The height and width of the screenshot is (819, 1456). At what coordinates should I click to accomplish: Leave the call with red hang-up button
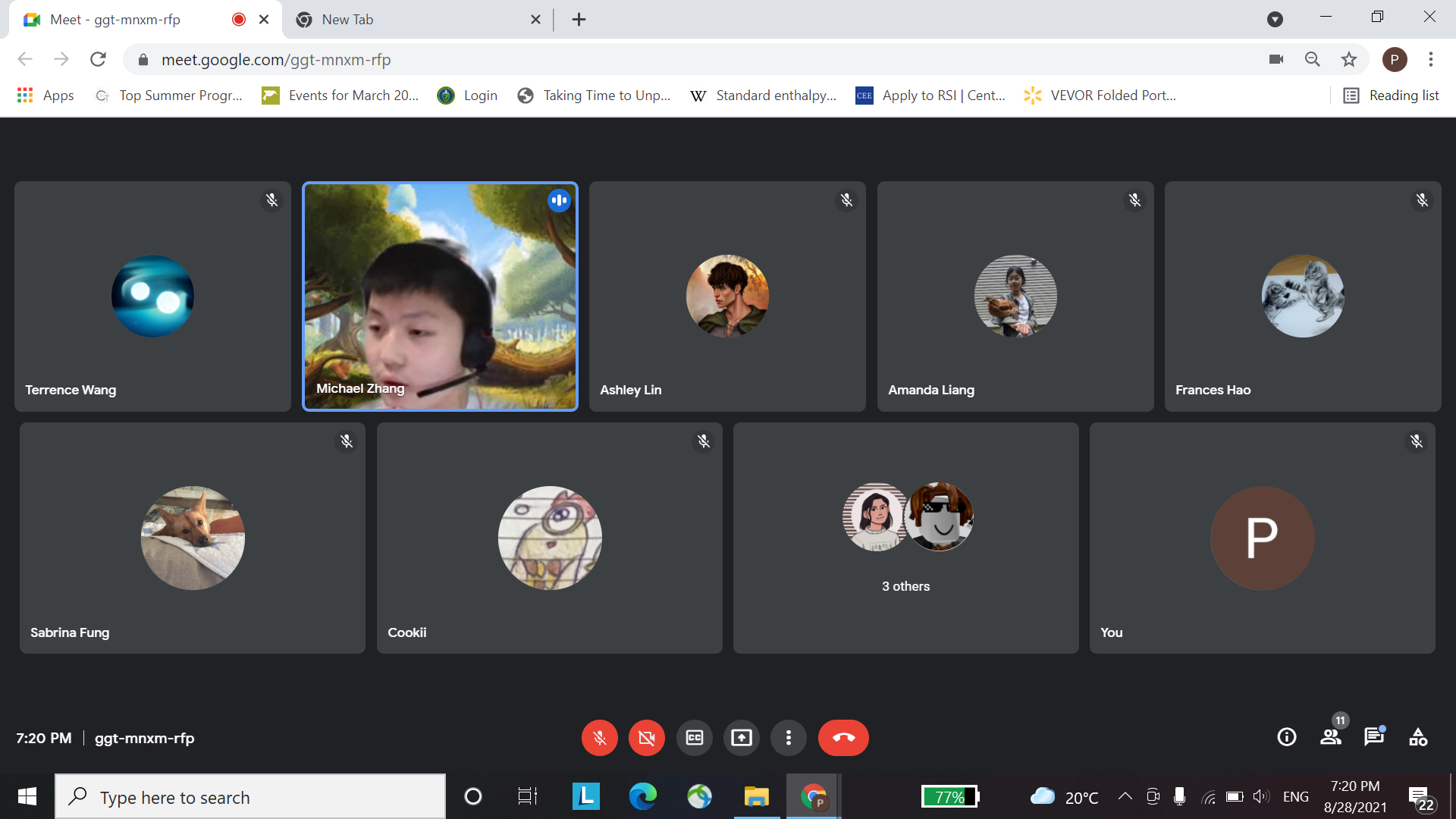point(843,738)
